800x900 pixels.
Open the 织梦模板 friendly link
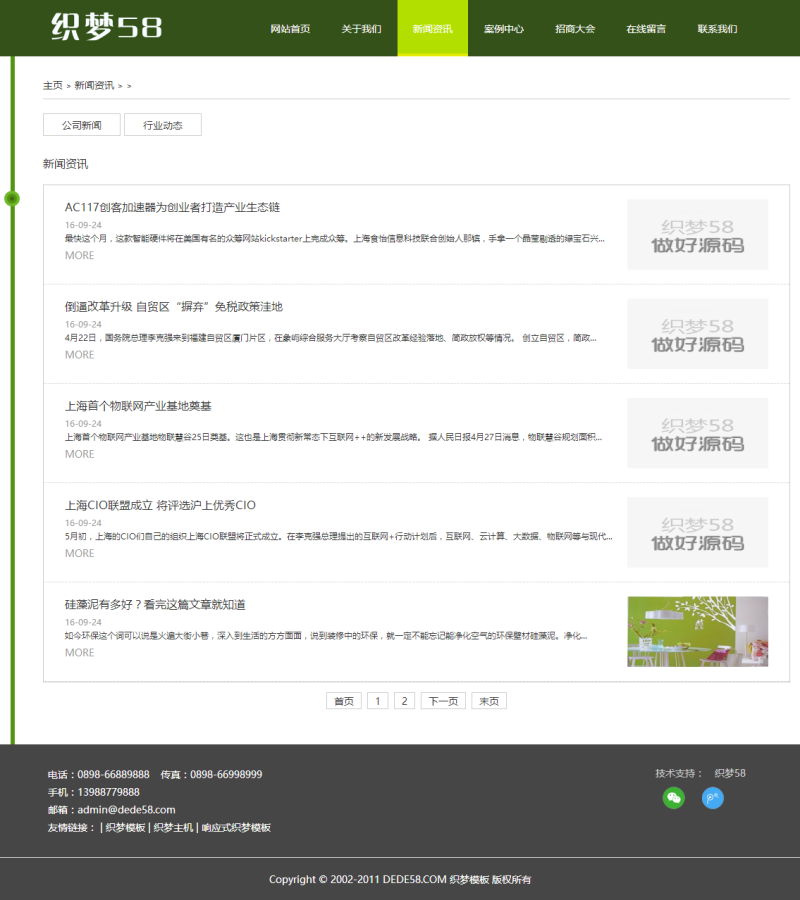click(x=125, y=828)
